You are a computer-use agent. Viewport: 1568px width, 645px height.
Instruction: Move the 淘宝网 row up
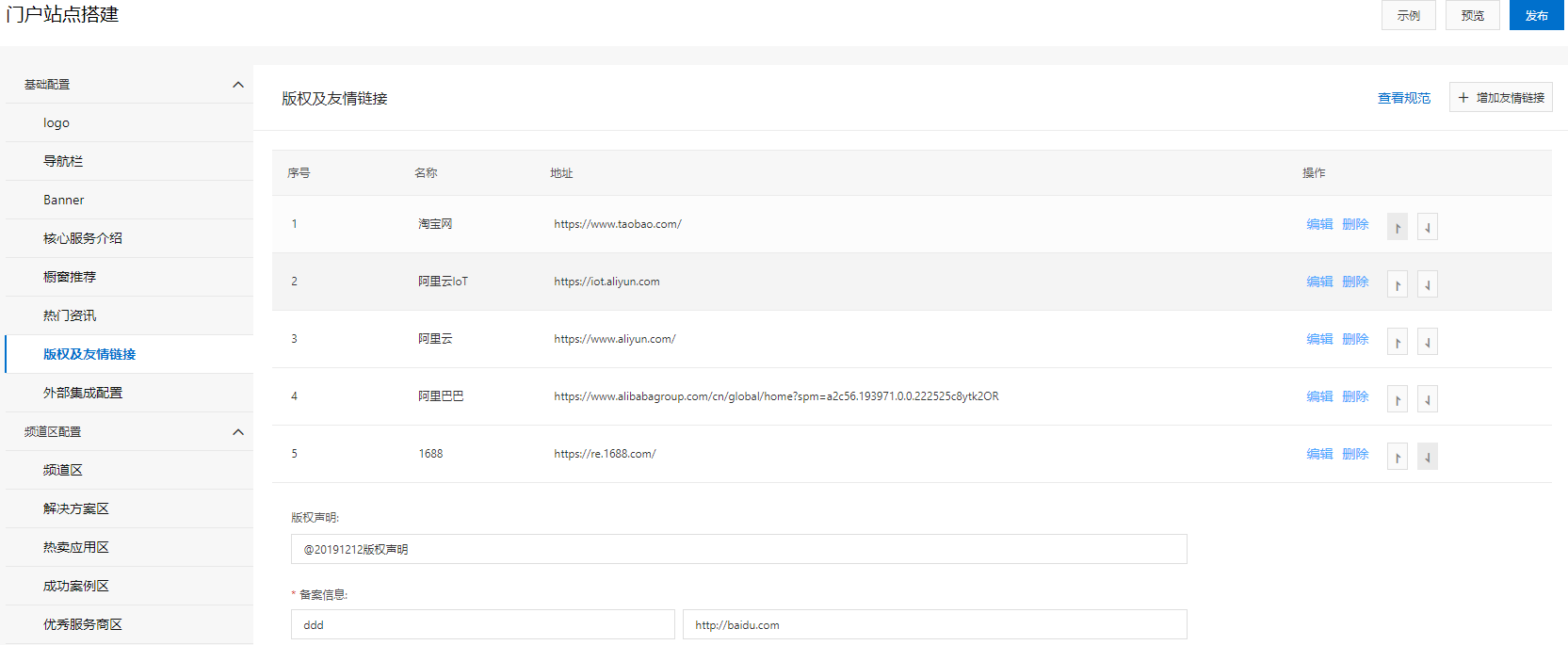tap(1398, 227)
